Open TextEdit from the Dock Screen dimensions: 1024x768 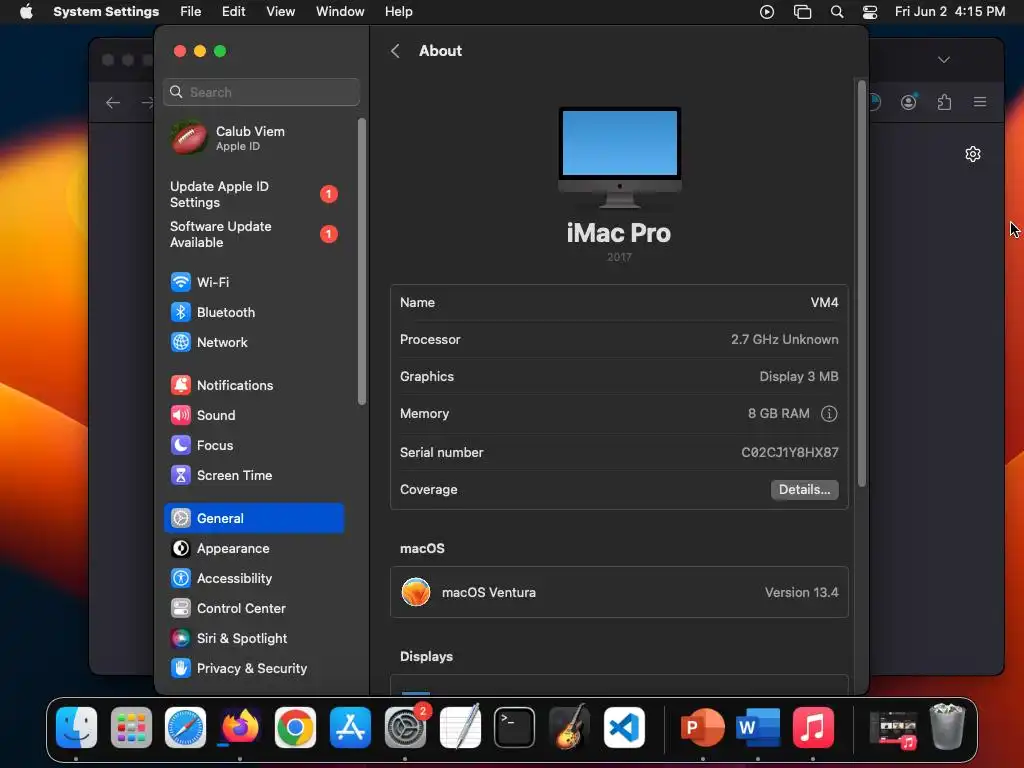460,727
